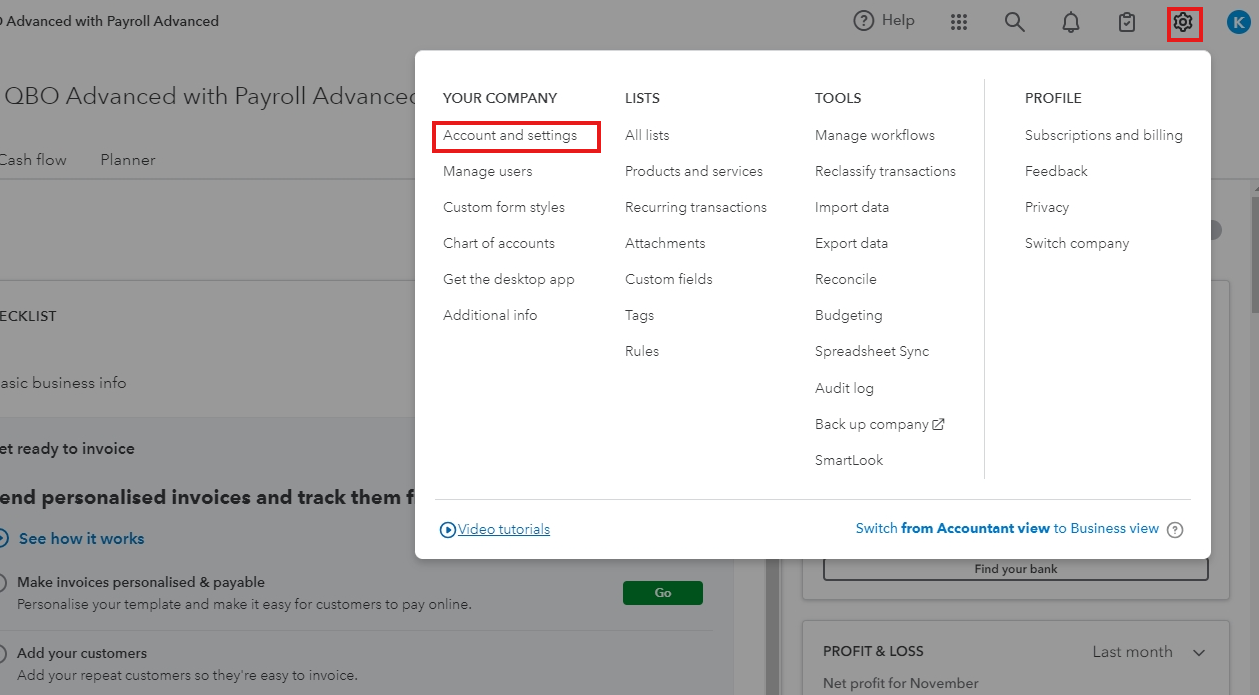Select Reconcile under Tools
The height and width of the screenshot is (695, 1259).
click(845, 278)
